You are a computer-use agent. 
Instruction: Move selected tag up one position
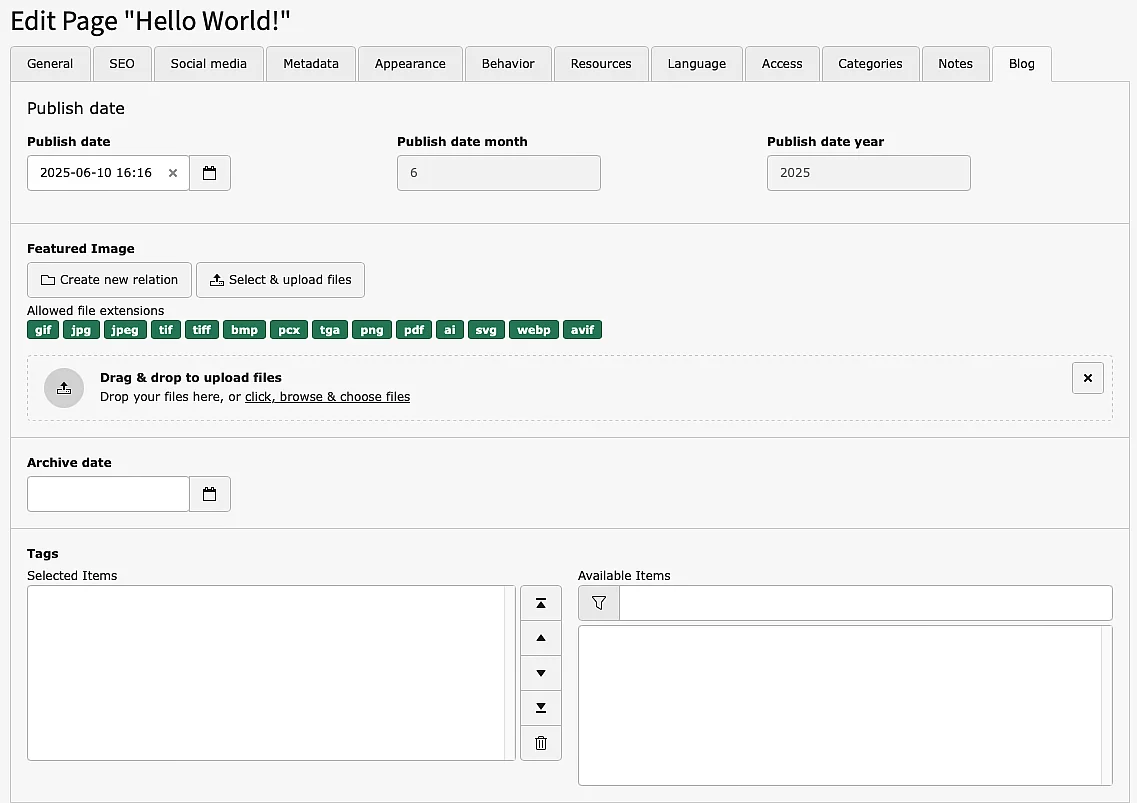click(541, 638)
